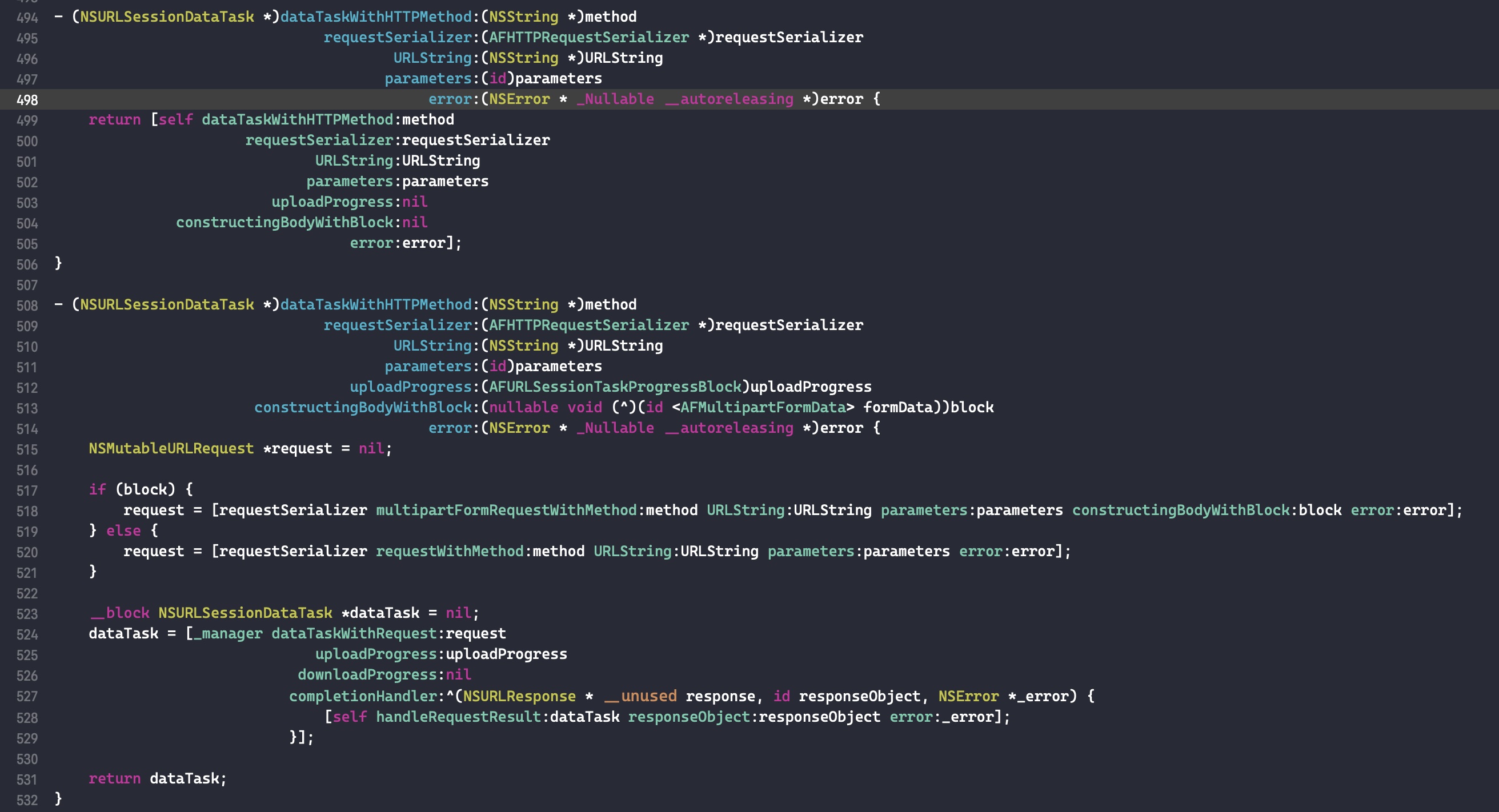Click line number 498 in the gutter
This screenshot has width=1499, height=812.
pyautogui.click(x=27, y=100)
